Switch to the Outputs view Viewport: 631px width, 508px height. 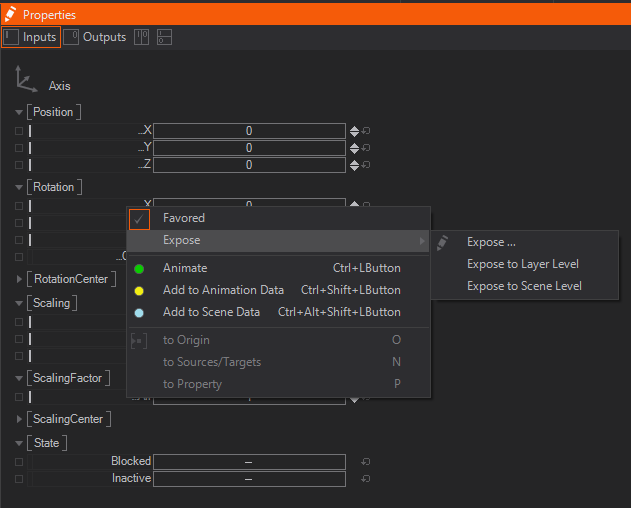[96, 37]
